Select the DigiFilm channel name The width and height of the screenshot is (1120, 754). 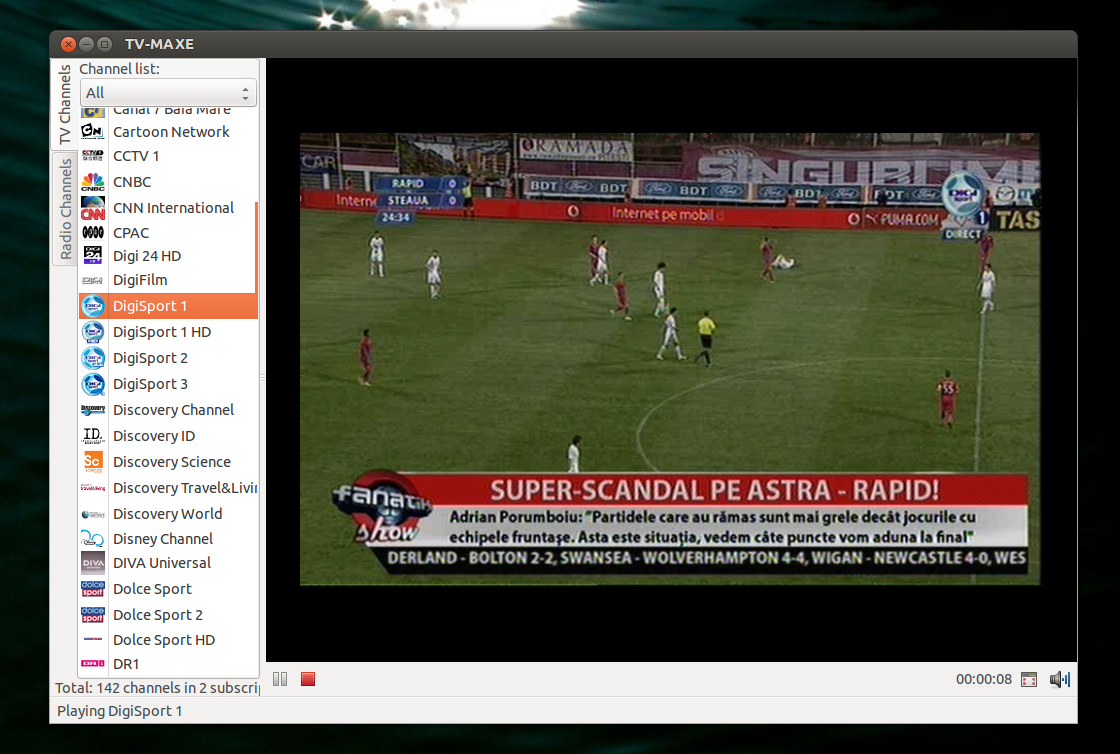pos(140,281)
